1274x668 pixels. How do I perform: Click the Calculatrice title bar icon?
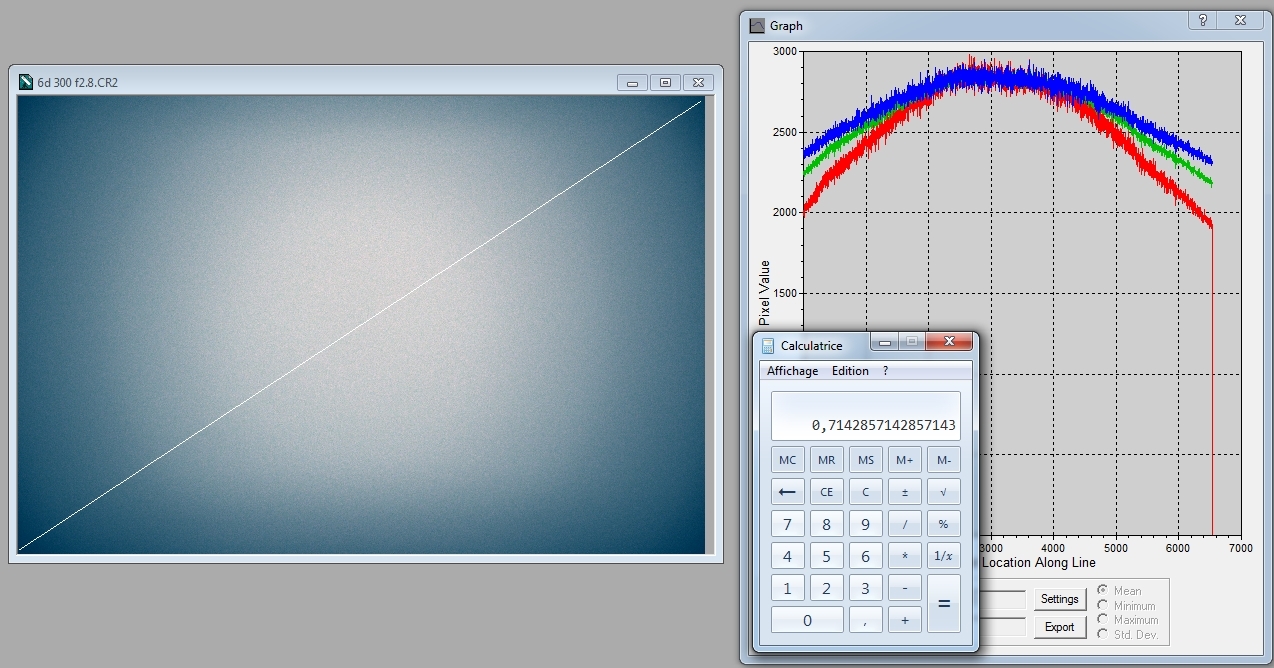pyautogui.click(x=768, y=346)
